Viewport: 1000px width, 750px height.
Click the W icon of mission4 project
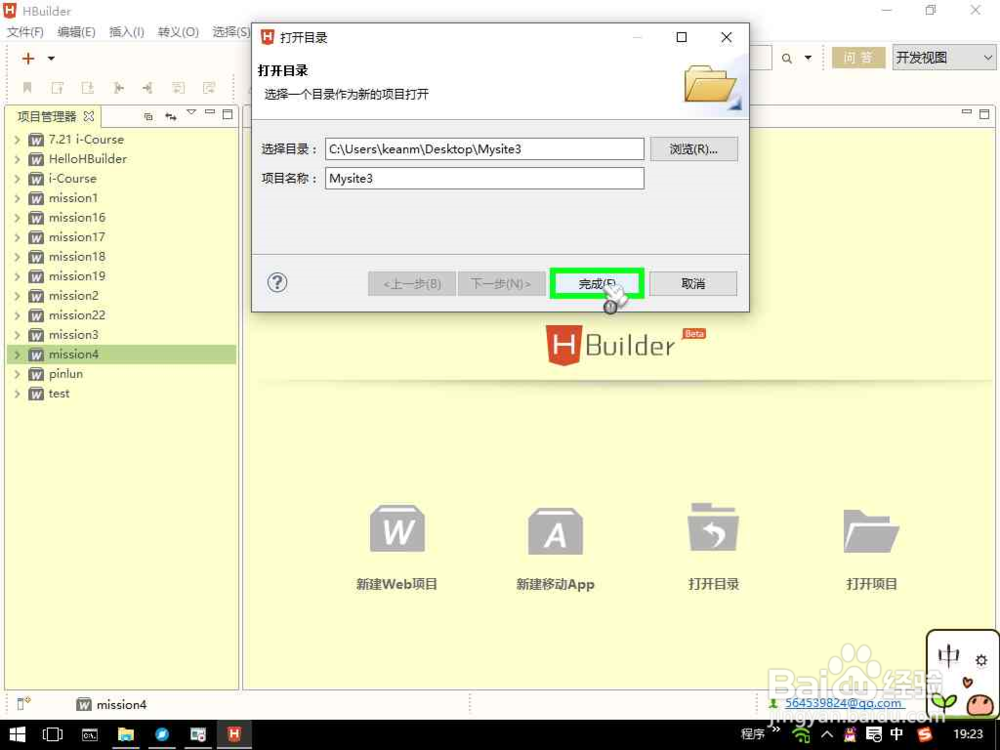pyautogui.click(x=36, y=355)
